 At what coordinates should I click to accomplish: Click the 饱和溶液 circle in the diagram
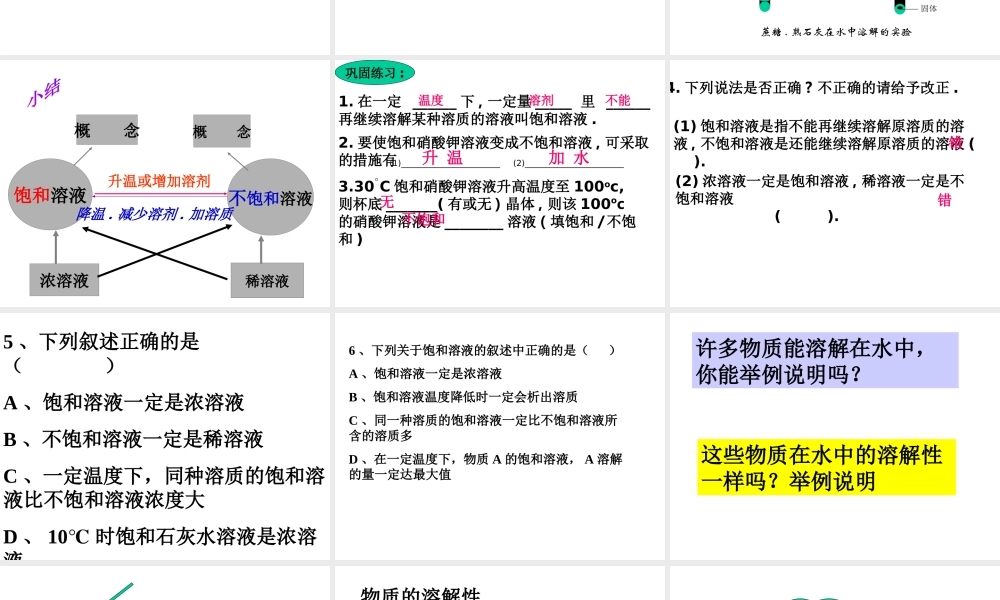[50, 194]
